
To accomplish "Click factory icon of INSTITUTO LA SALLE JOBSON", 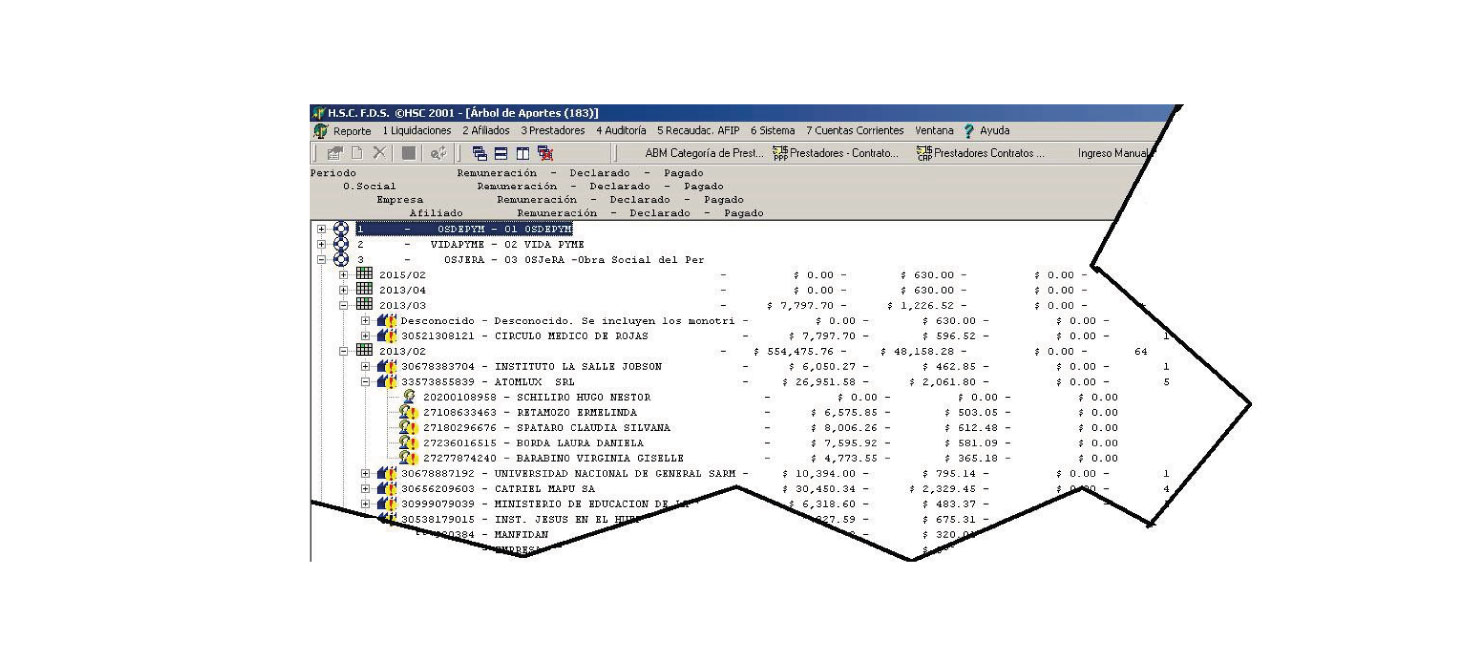I will coord(387,366).
